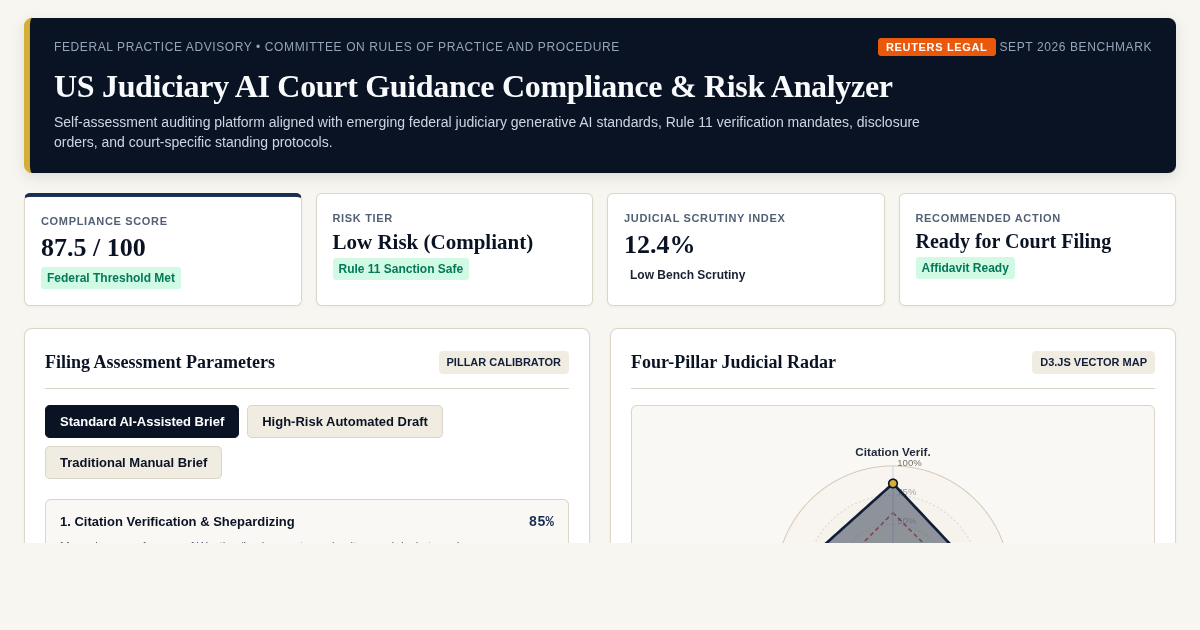Click the US Judiciary AI Court Guidance title
The width and height of the screenshot is (1200, 630).
point(473,86)
